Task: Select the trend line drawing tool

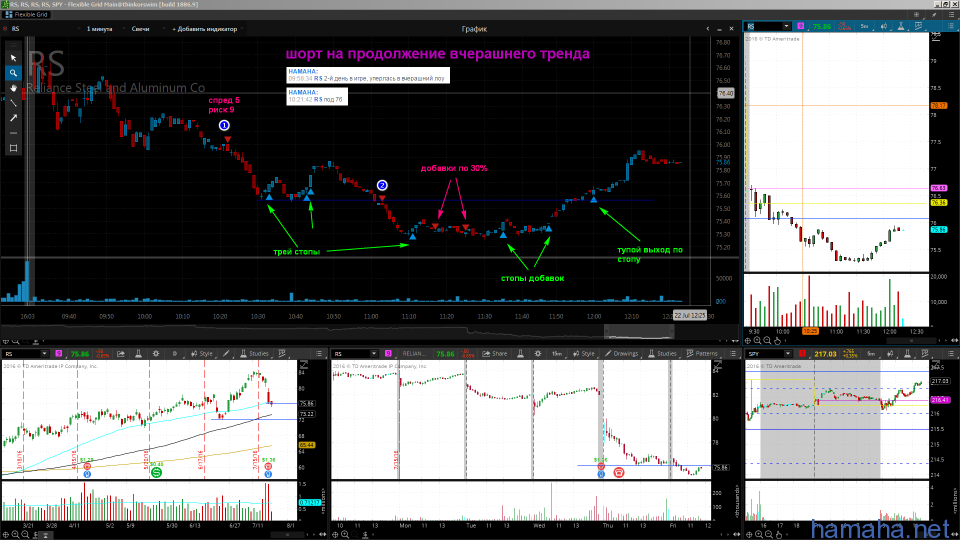Action: pos(13,103)
